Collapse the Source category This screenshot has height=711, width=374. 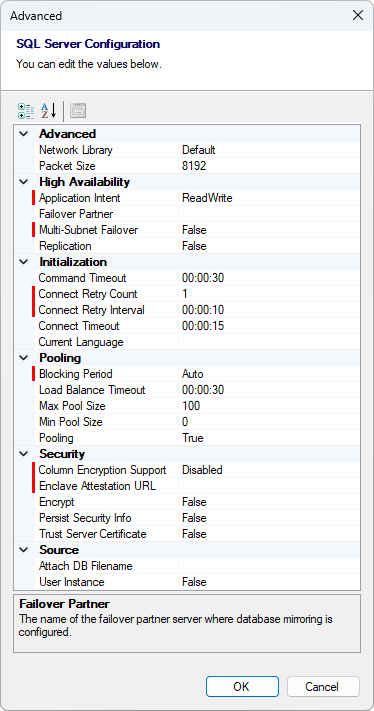(24, 550)
